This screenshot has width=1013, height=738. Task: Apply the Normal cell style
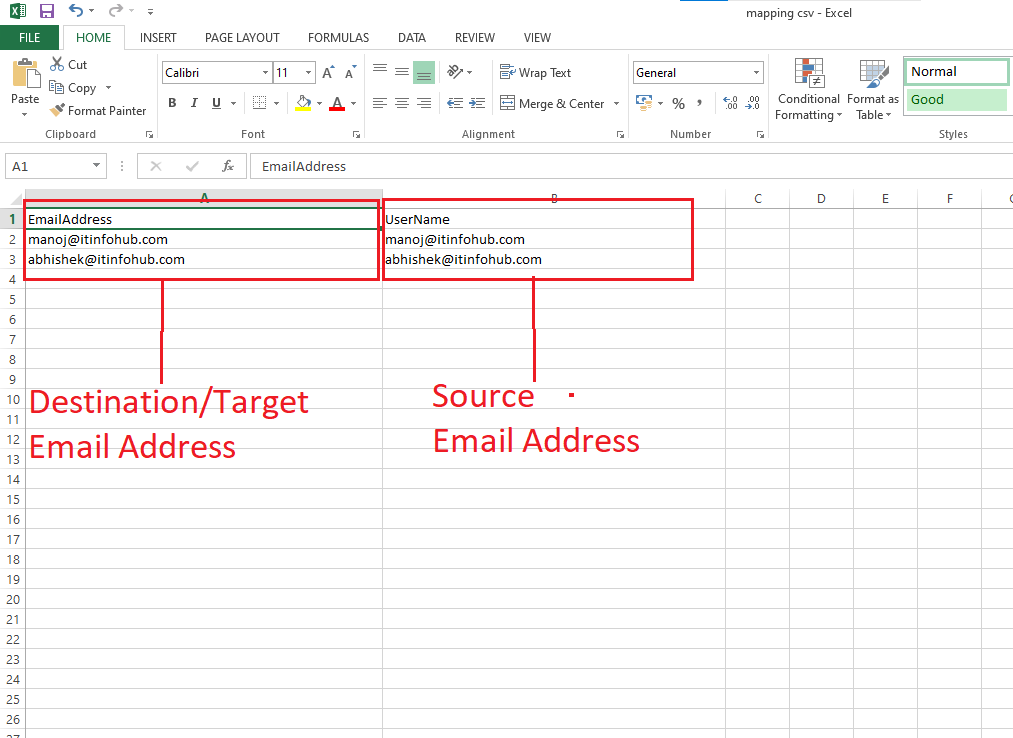(956, 71)
